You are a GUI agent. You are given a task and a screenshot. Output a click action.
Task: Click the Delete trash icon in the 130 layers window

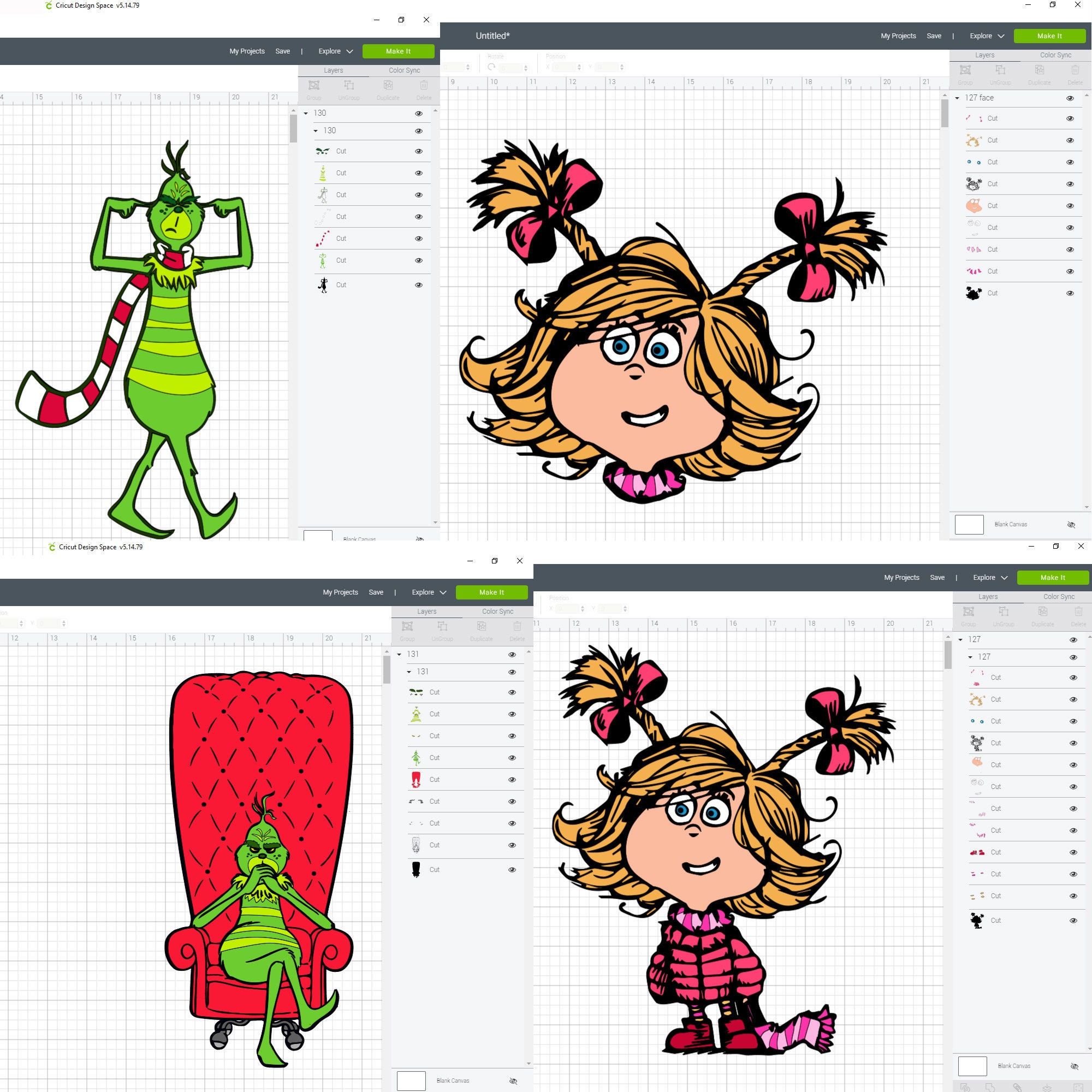[423, 85]
